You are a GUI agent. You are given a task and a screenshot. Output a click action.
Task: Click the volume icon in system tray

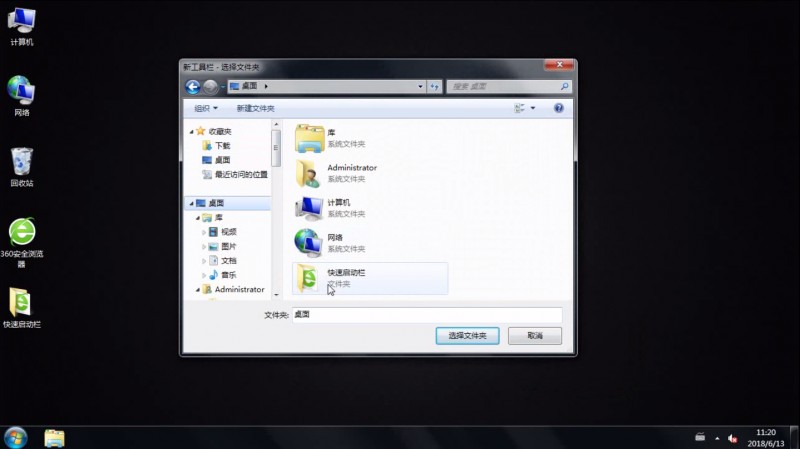click(x=733, y=438)
